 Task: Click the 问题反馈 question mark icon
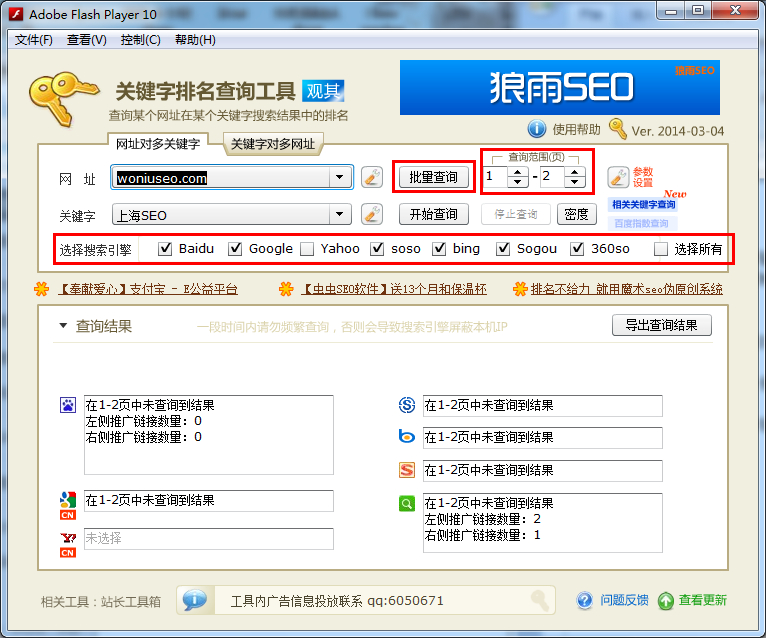point(586,600)
